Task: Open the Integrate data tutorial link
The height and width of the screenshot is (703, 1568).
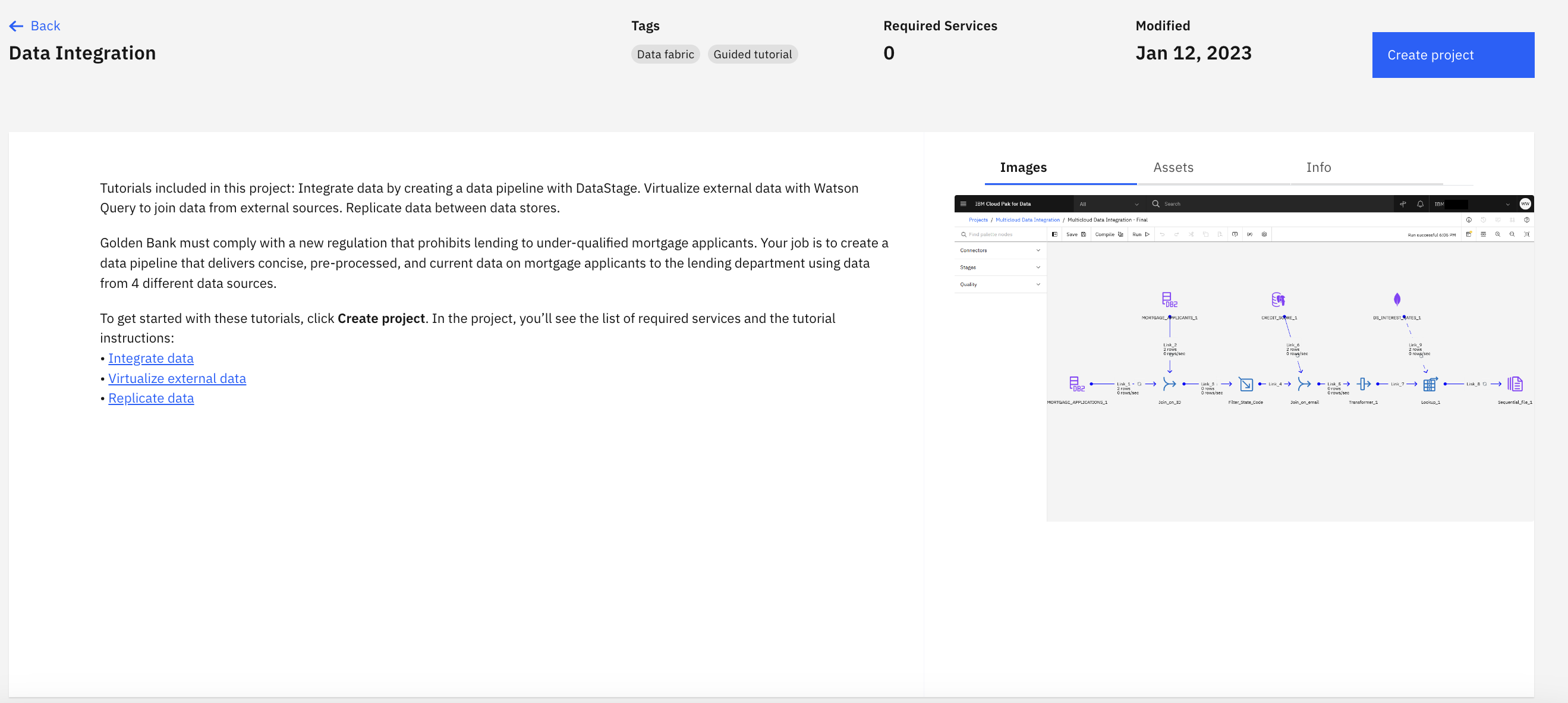Action: [x=151, y=358]
